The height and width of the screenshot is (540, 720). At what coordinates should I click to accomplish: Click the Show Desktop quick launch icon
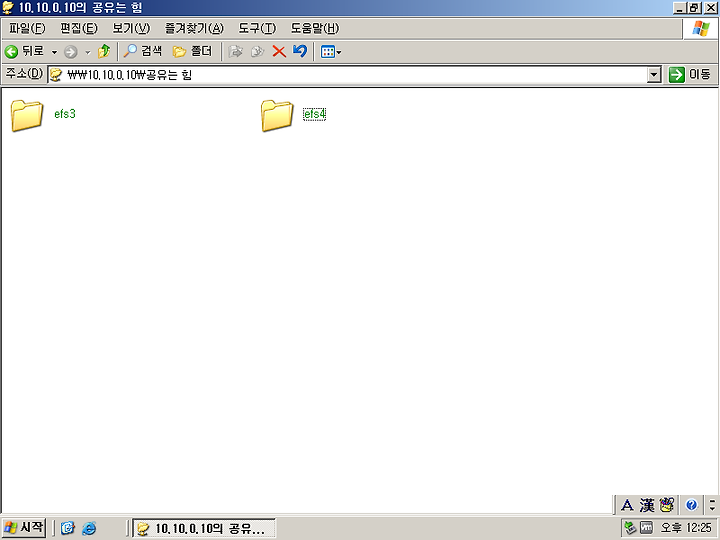(68, 528)
